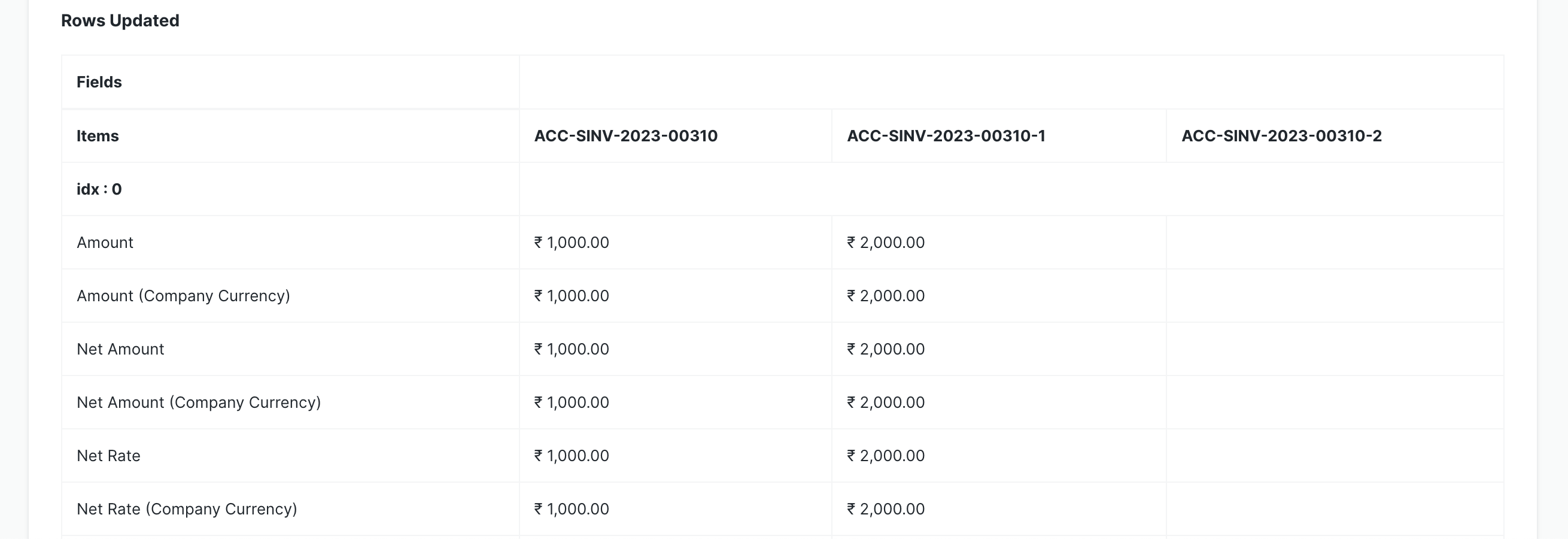The image size is (1568, 539).
Task: Click the idx : 0 row label
Action: 99,189
